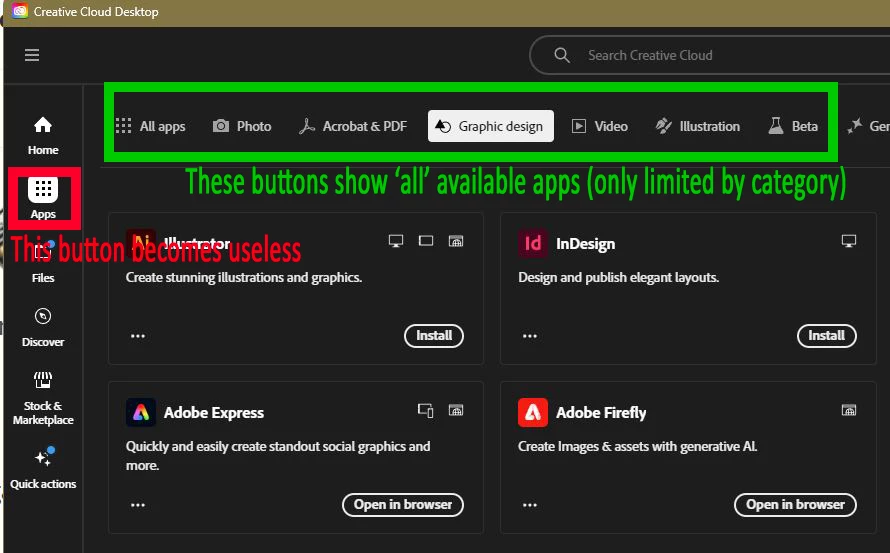This screenshot has height=553, width=890.
Task: Open Adobe Express in browser
Action: coord(403,505)
